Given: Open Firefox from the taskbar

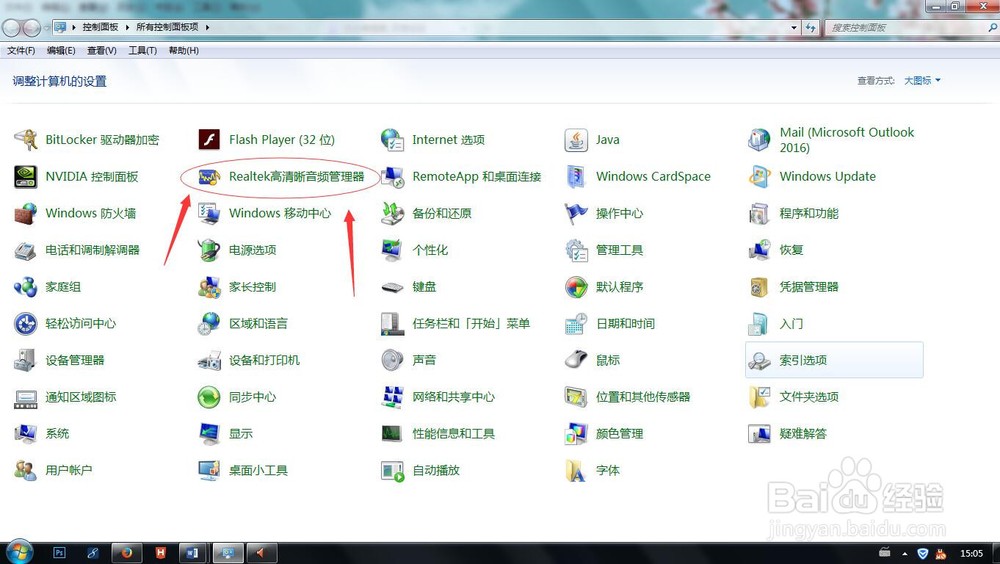Looking at the screenshot, I should point(126,553).
